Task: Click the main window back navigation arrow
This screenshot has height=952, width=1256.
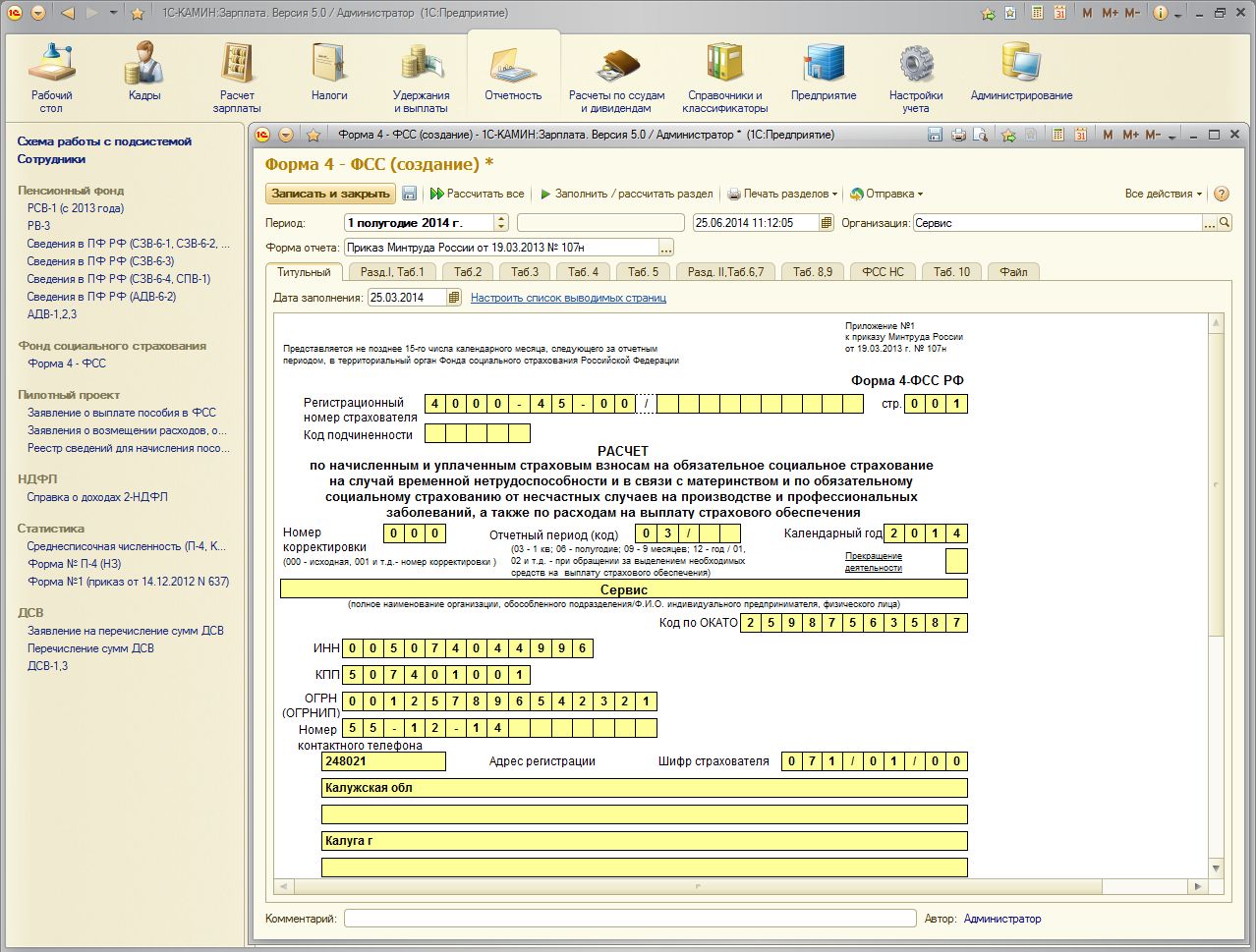Action: (68, 13)
